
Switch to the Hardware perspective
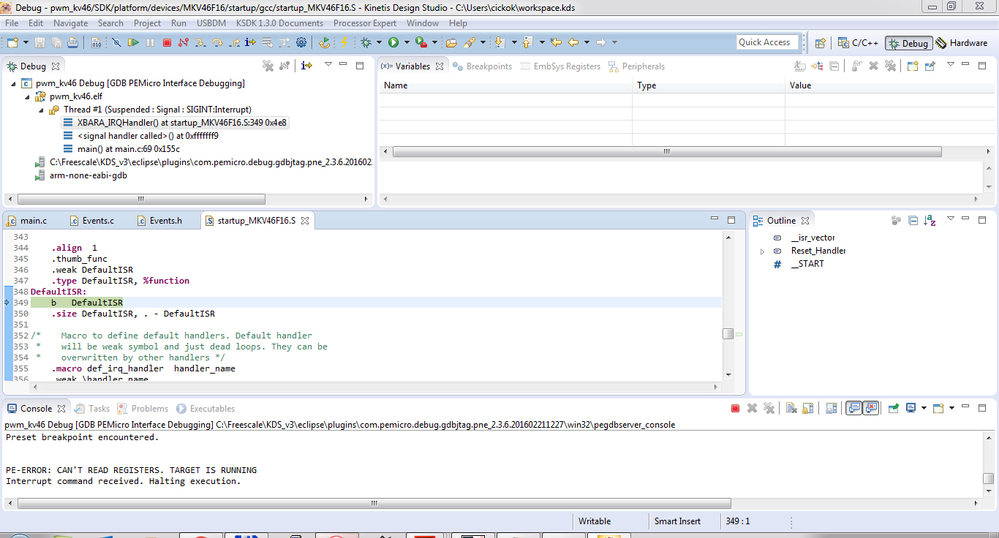click(961, 43)
